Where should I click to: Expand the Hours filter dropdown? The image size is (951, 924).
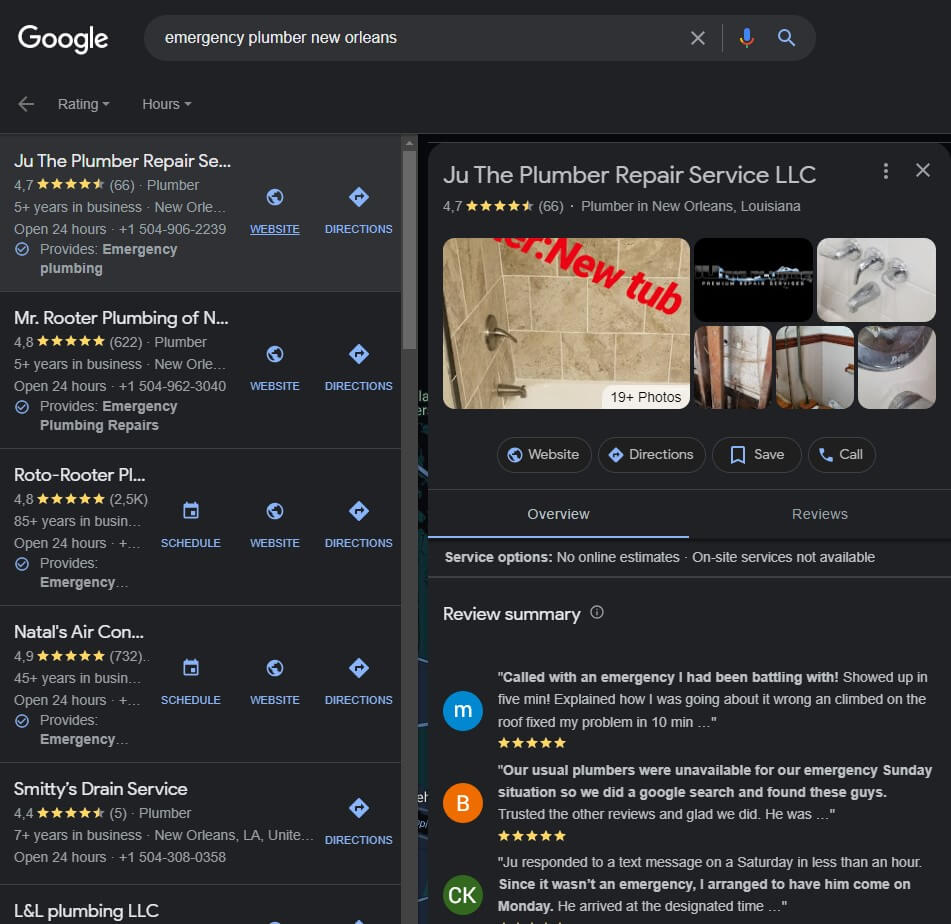[166, 104]
